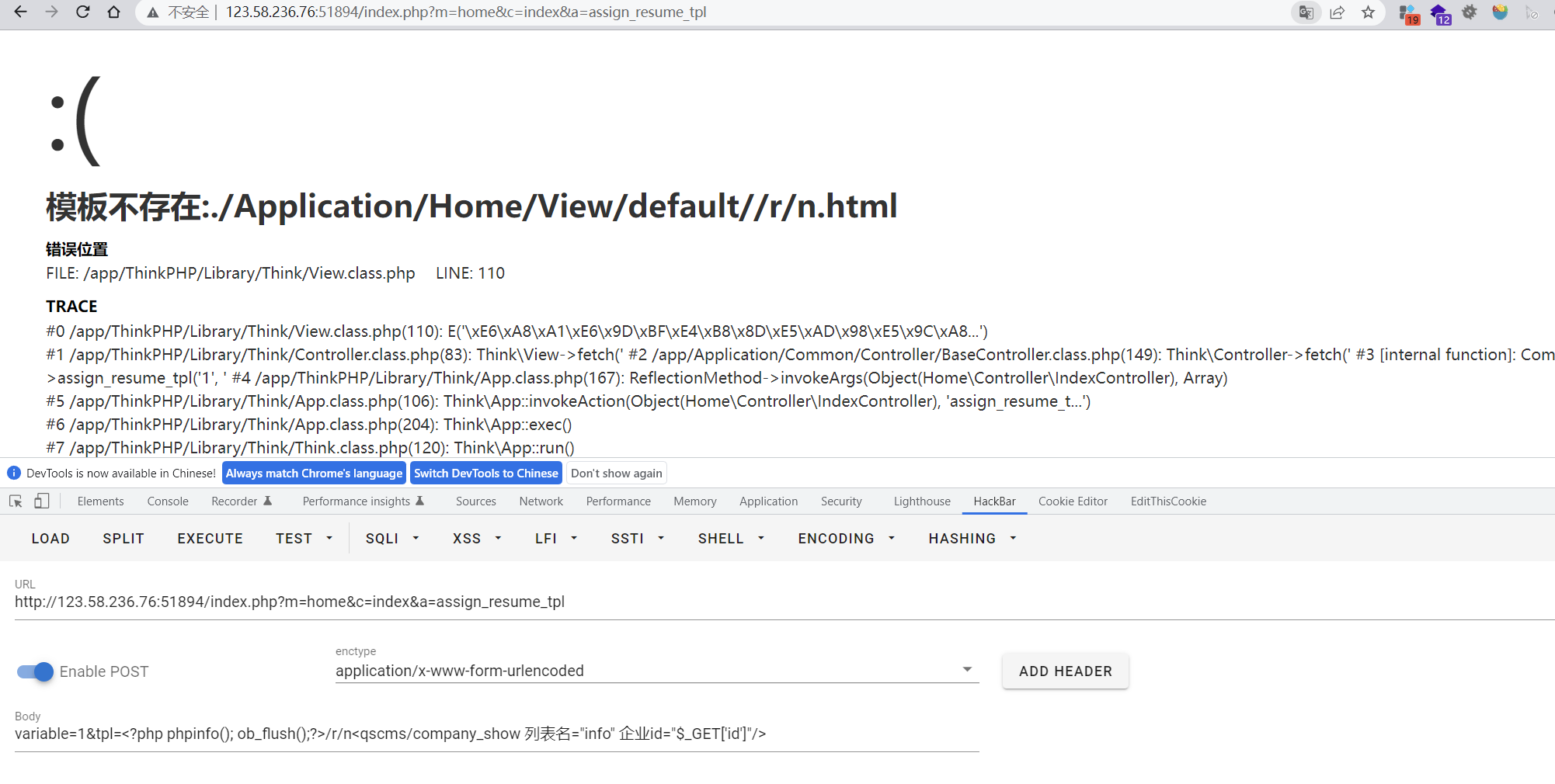Image resolution: width=1555 pixels, height=784 pixels.
Task: Open the Security tab
Action: 841,501
